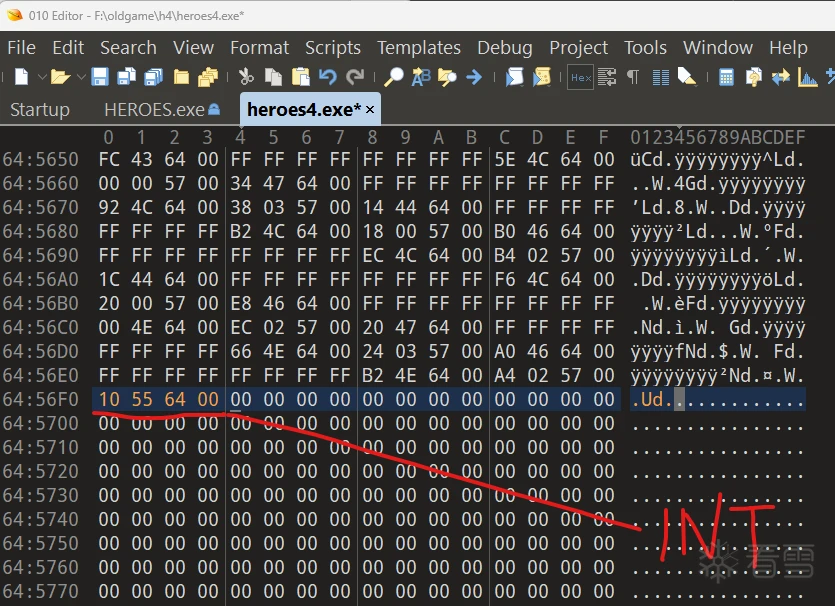Click byte 55 in row 64:56F0
835x606 pixels.
pos(142,399)
